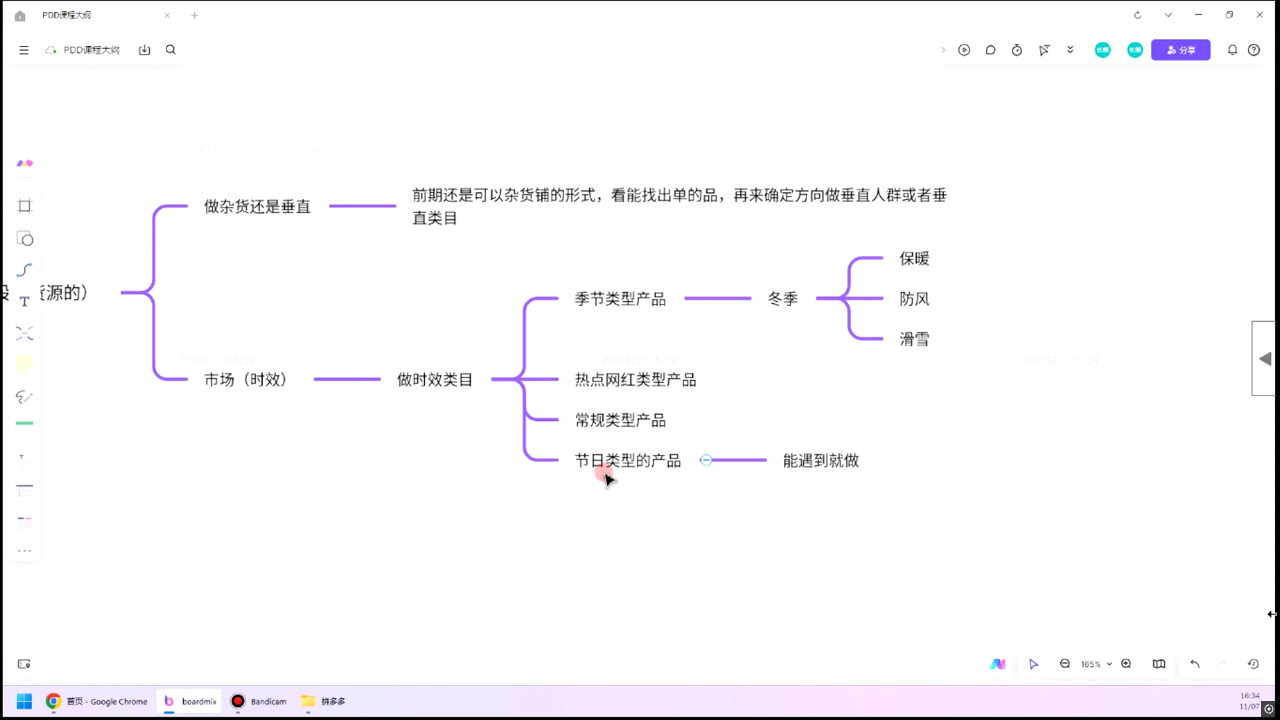Open the 165% zoom level dropdown
This screenshot has width=1280, height=720.
coord(1096,664)
